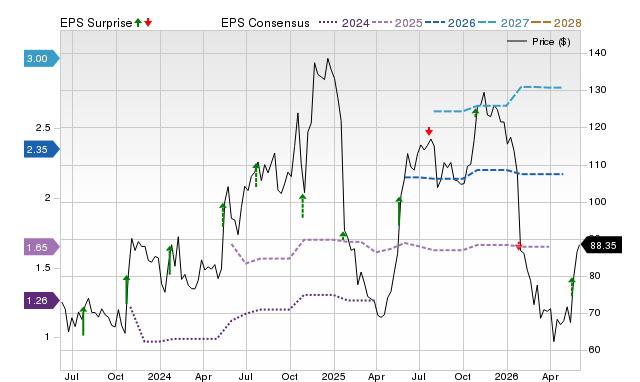Select the green surprise arrow at October 2023 price jump
The image size is (640, 382).
click(x=127, y=289)
